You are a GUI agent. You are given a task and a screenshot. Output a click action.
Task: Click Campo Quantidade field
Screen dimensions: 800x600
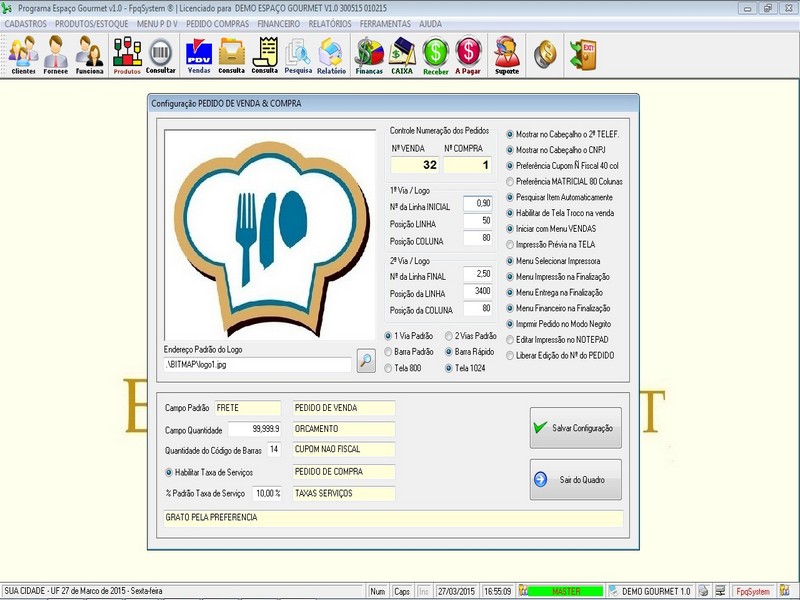point(255,429)
